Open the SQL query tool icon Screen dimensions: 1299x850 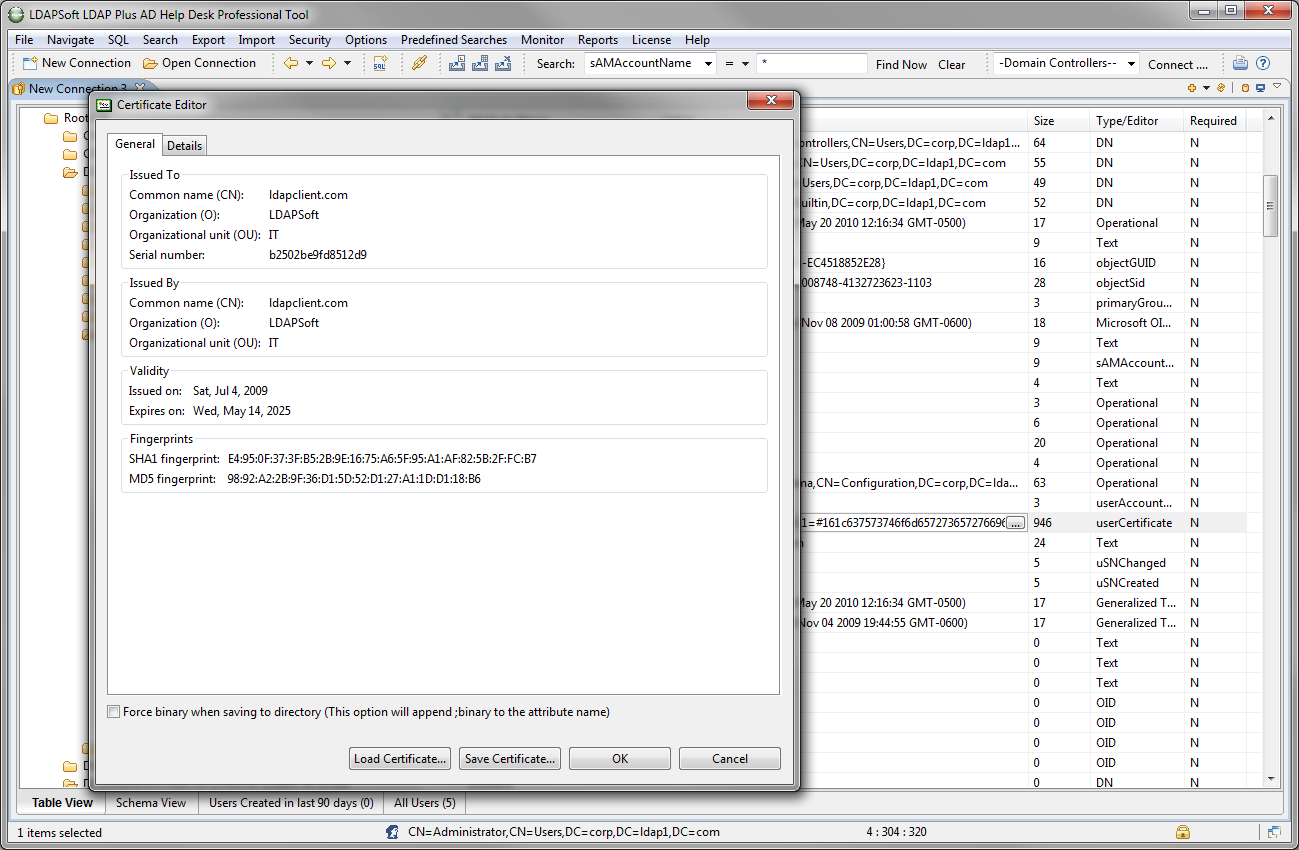[x=380, y=63]
